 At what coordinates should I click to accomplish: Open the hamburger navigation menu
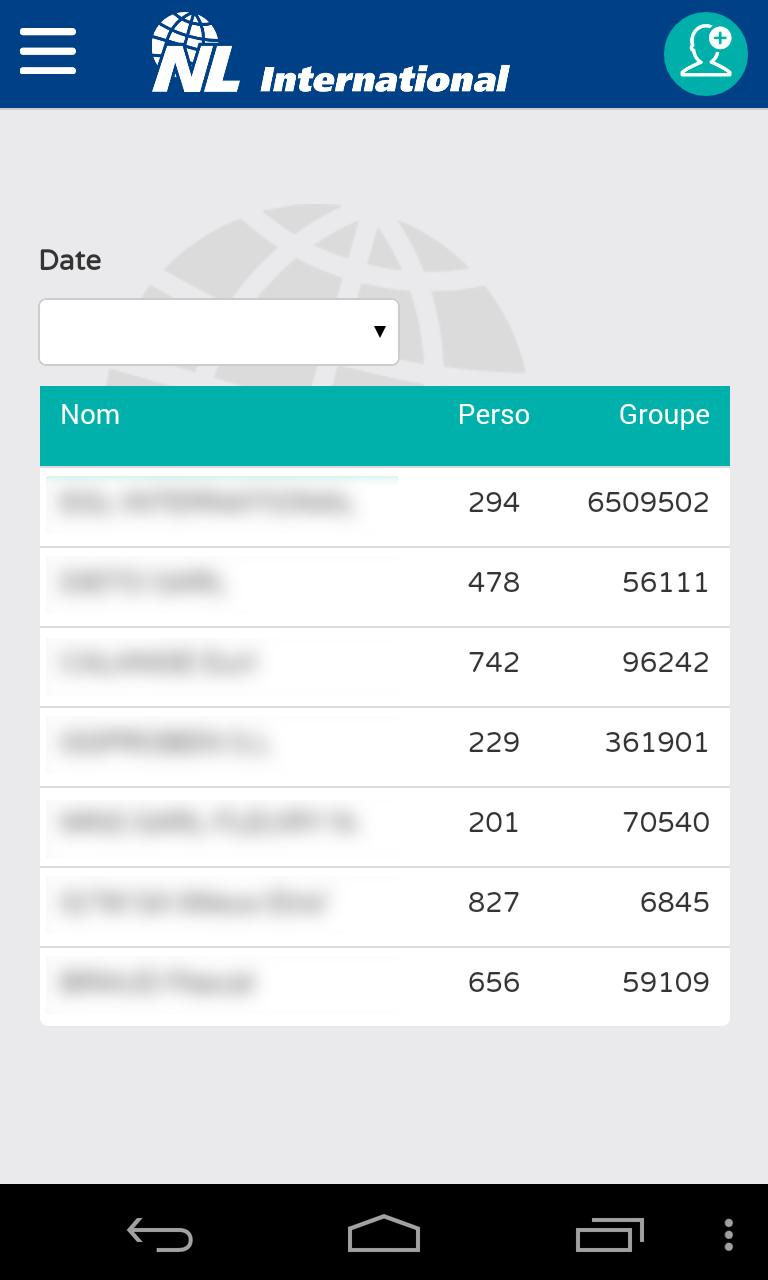pos(48,51)
